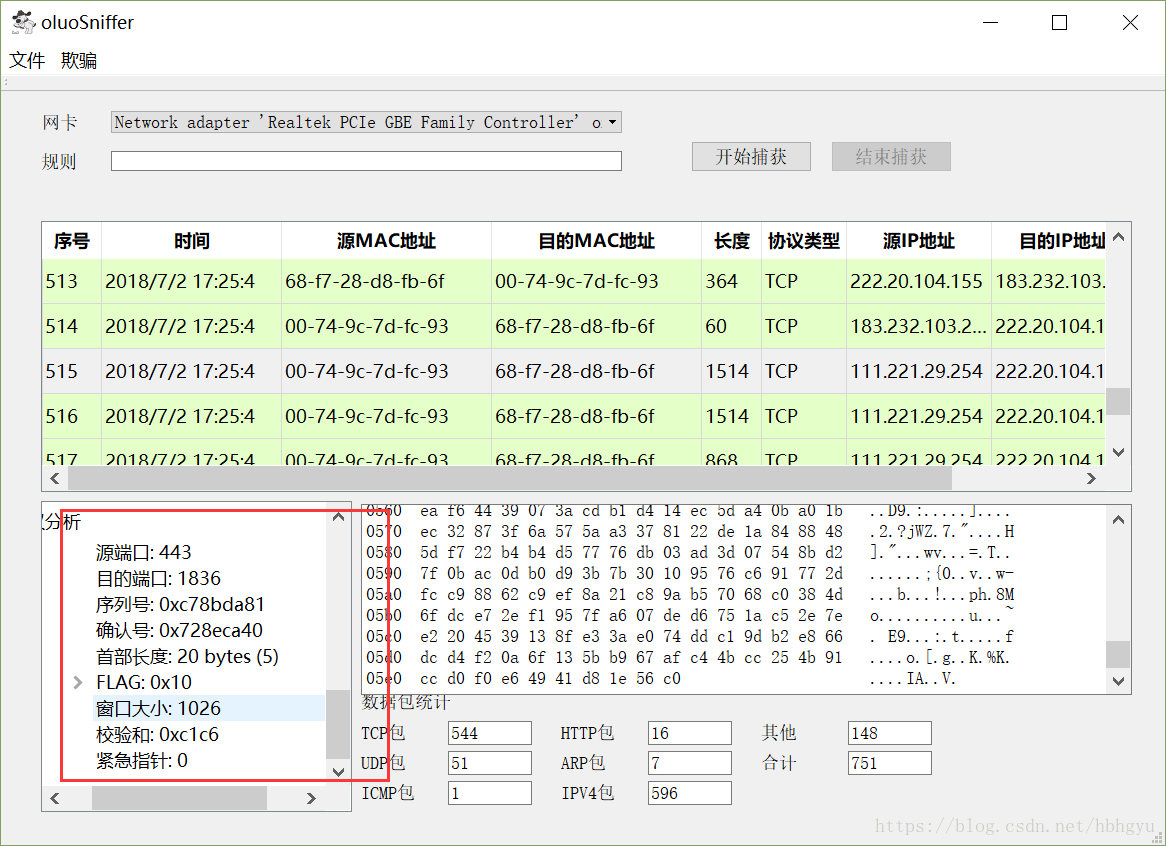Click the 规则 filter input field
This screenshot has height=846, width=1166.
[x=366, y=161]
